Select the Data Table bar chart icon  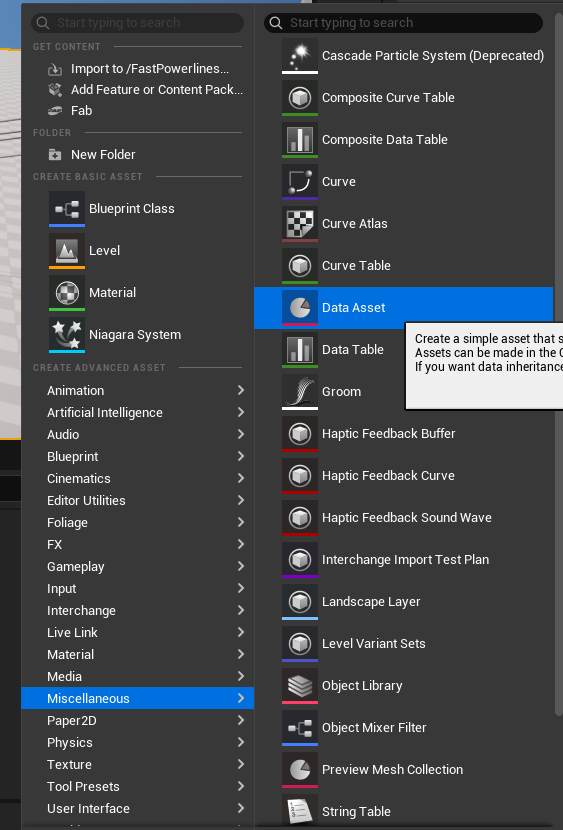[300, 349]
